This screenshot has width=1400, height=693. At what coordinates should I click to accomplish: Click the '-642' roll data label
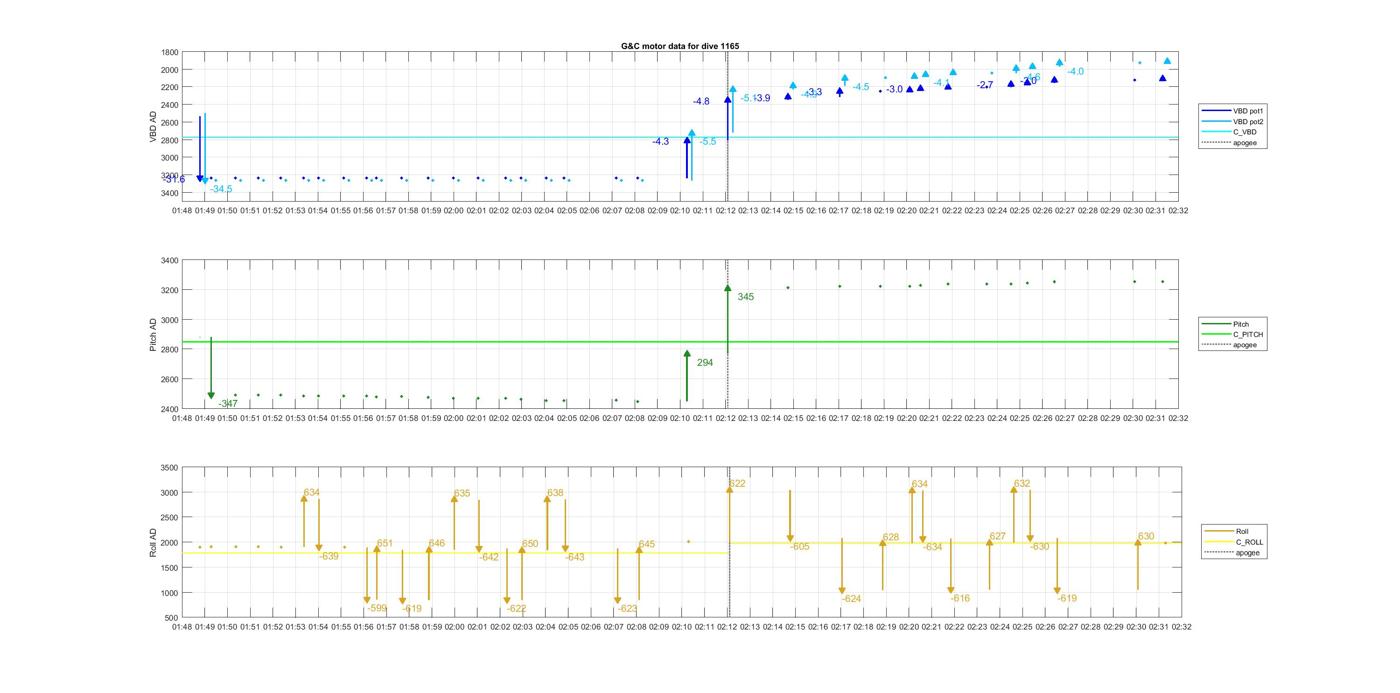coord(489,558)
